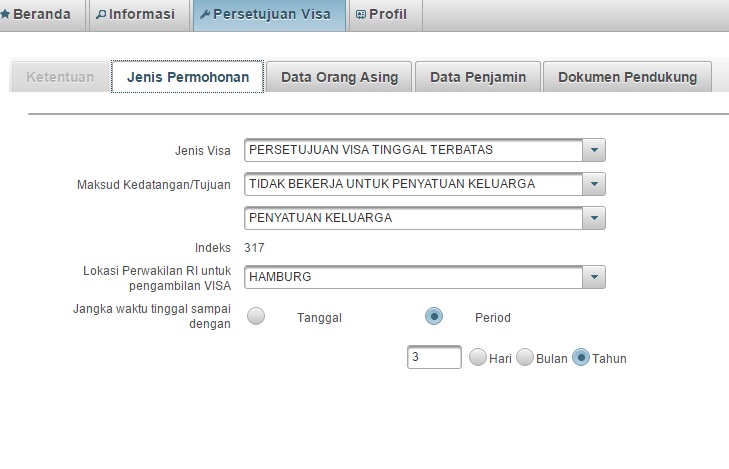Select the Tanggal radio button
Viewport: 729px width, 469px height.
(x=256, y=316)
